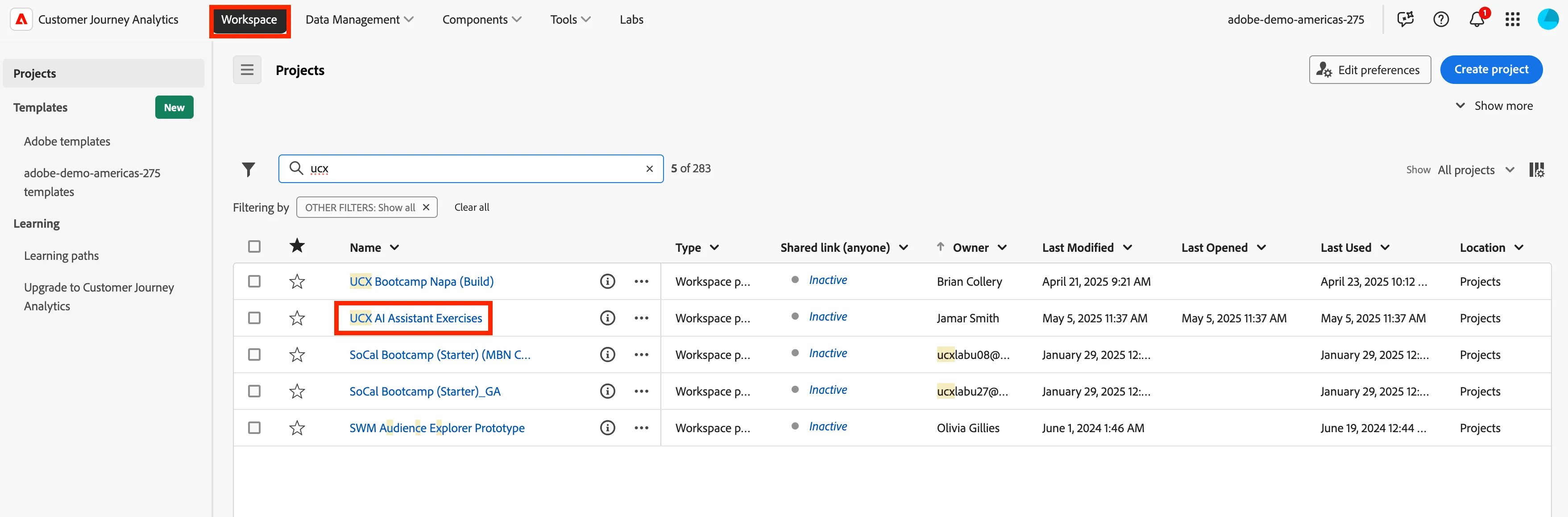Click the ucx search input field
The height and width of the screenshot is (517, 1568).
pos(470,169)
